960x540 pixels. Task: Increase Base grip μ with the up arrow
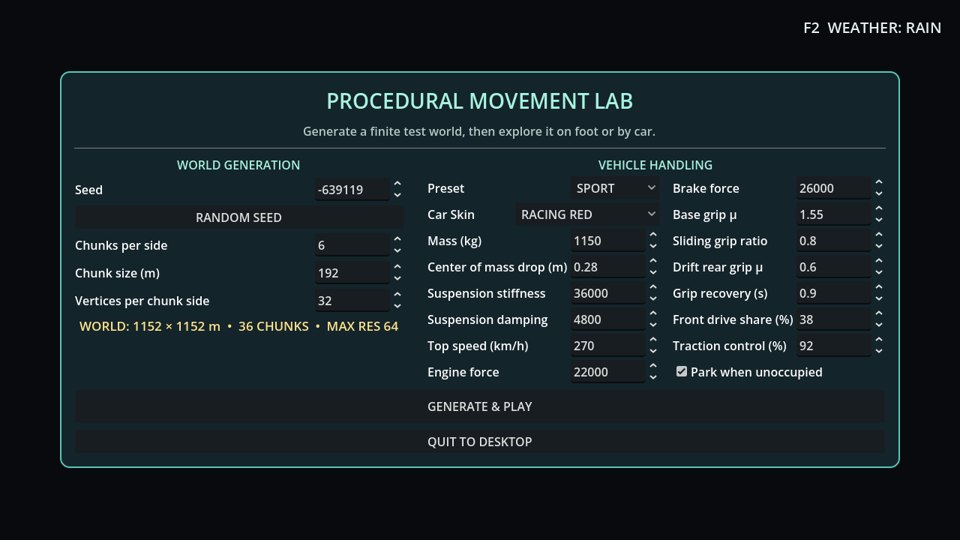pos(879,209)
